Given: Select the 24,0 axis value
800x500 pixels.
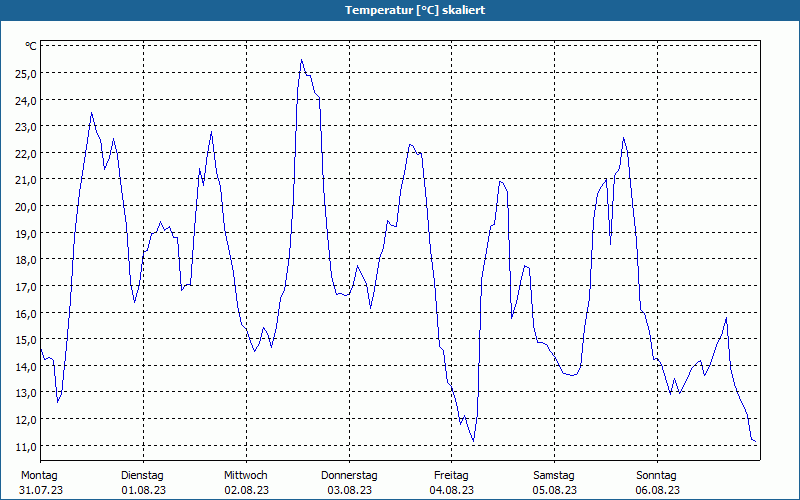Looking at the screenshot, I should coord(26,101).
